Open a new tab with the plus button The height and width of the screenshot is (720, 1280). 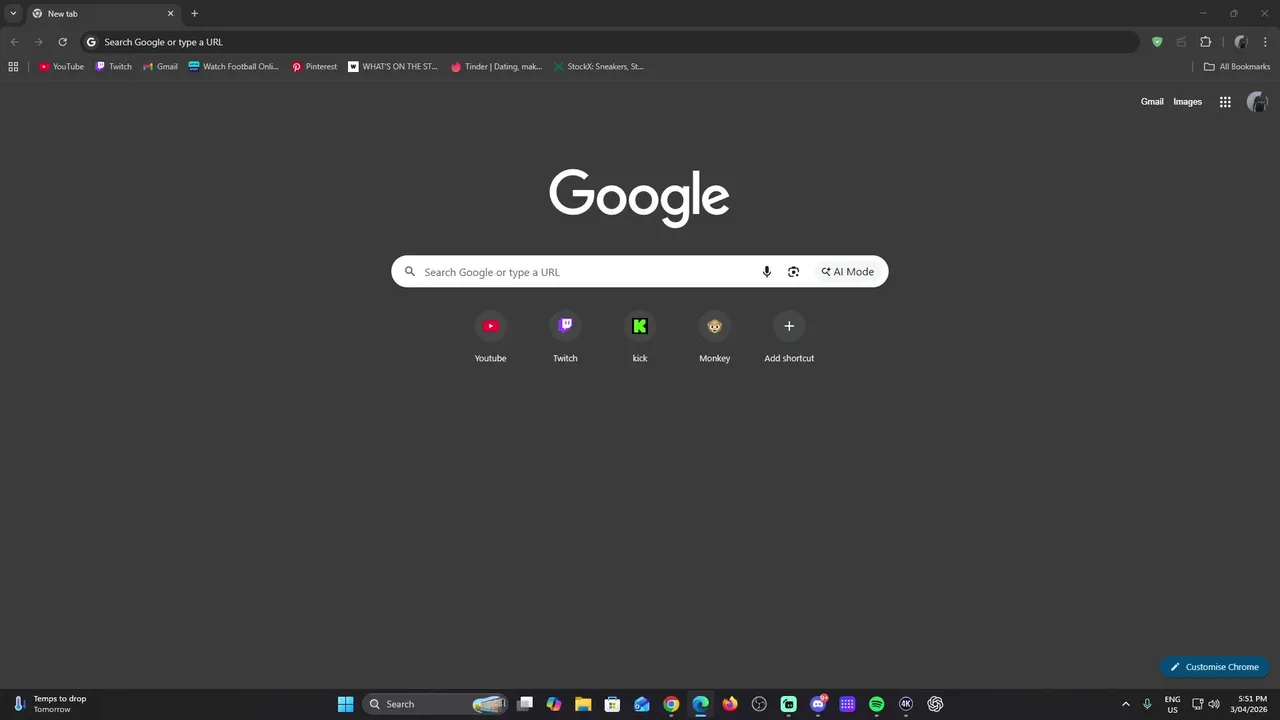(194, 13)
